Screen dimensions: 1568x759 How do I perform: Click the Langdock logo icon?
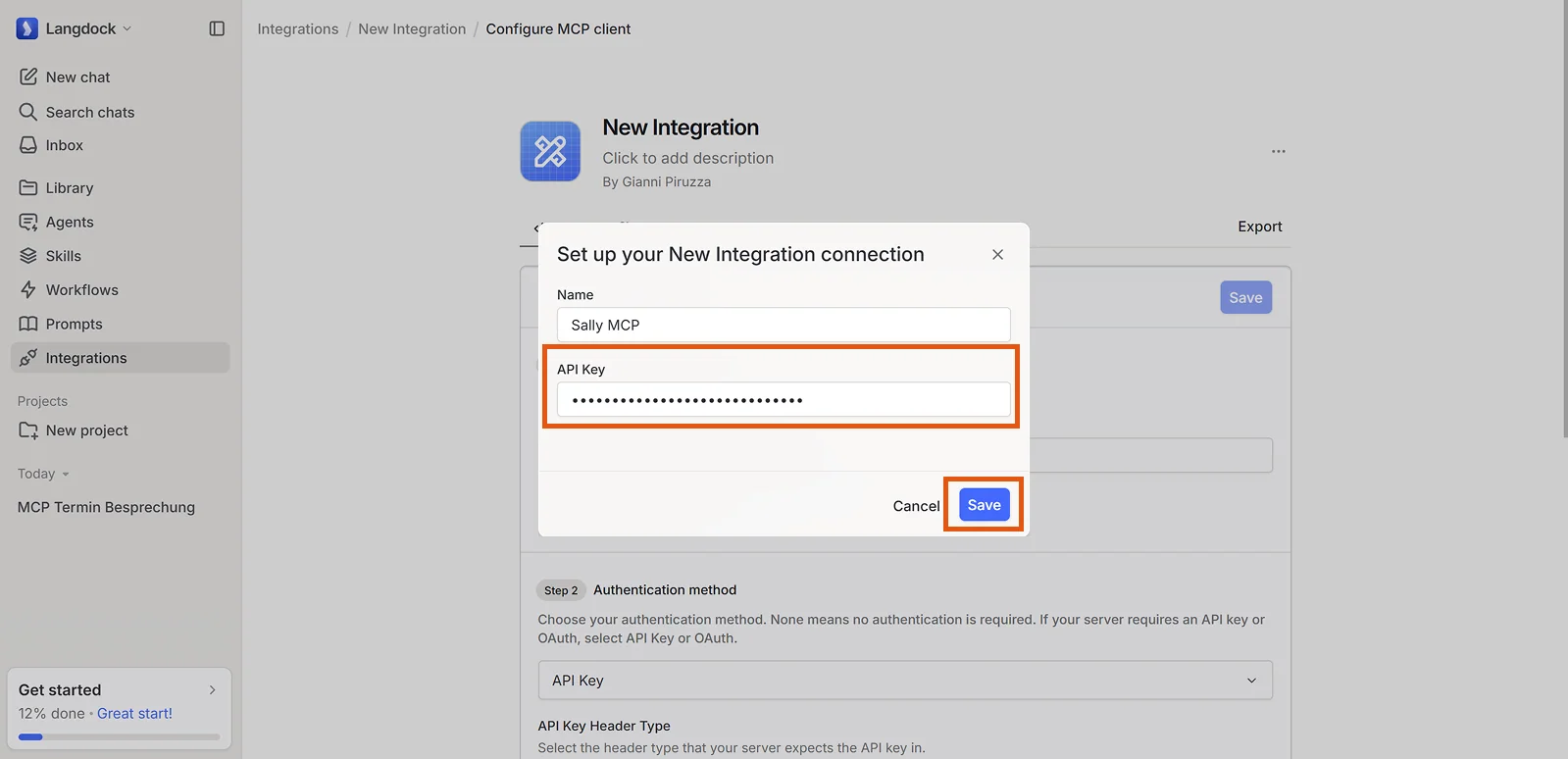click(27, 28)
